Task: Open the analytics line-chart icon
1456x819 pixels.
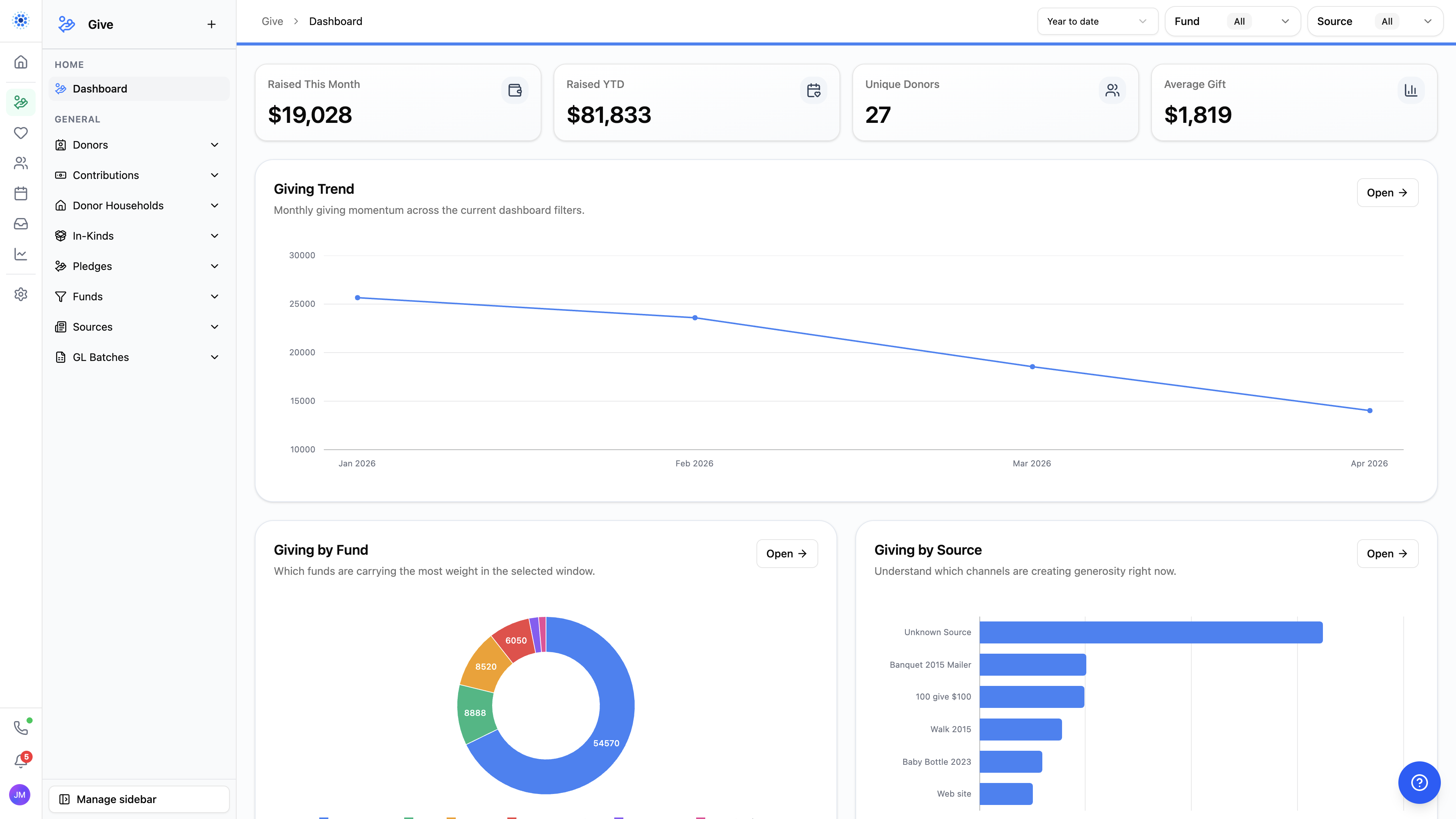Action: point(21,254)
